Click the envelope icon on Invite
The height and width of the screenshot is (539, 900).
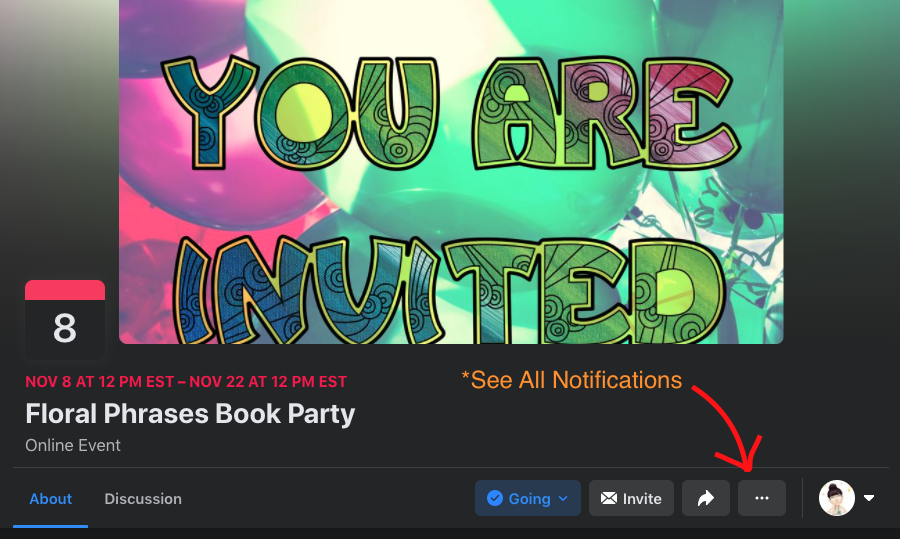pyautogui.click(x=609, y=498)
